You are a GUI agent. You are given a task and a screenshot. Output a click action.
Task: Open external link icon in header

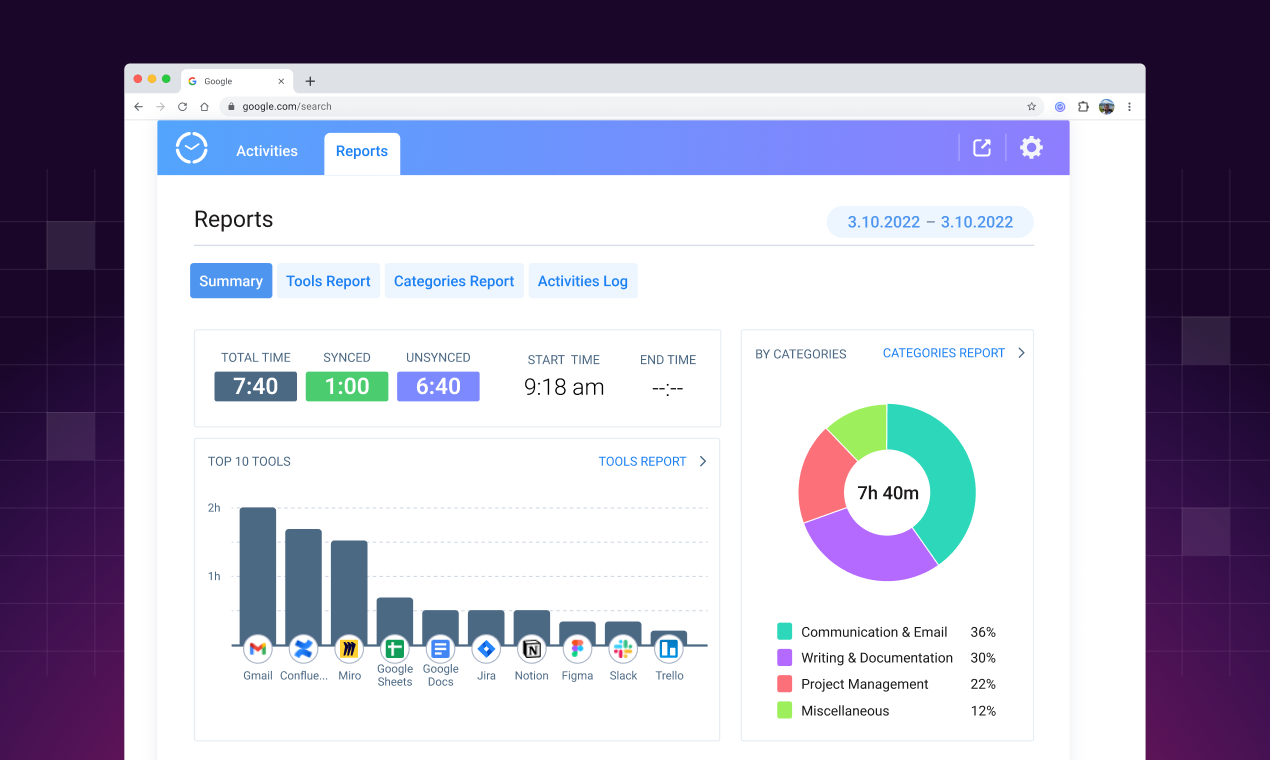coord(982,148)
